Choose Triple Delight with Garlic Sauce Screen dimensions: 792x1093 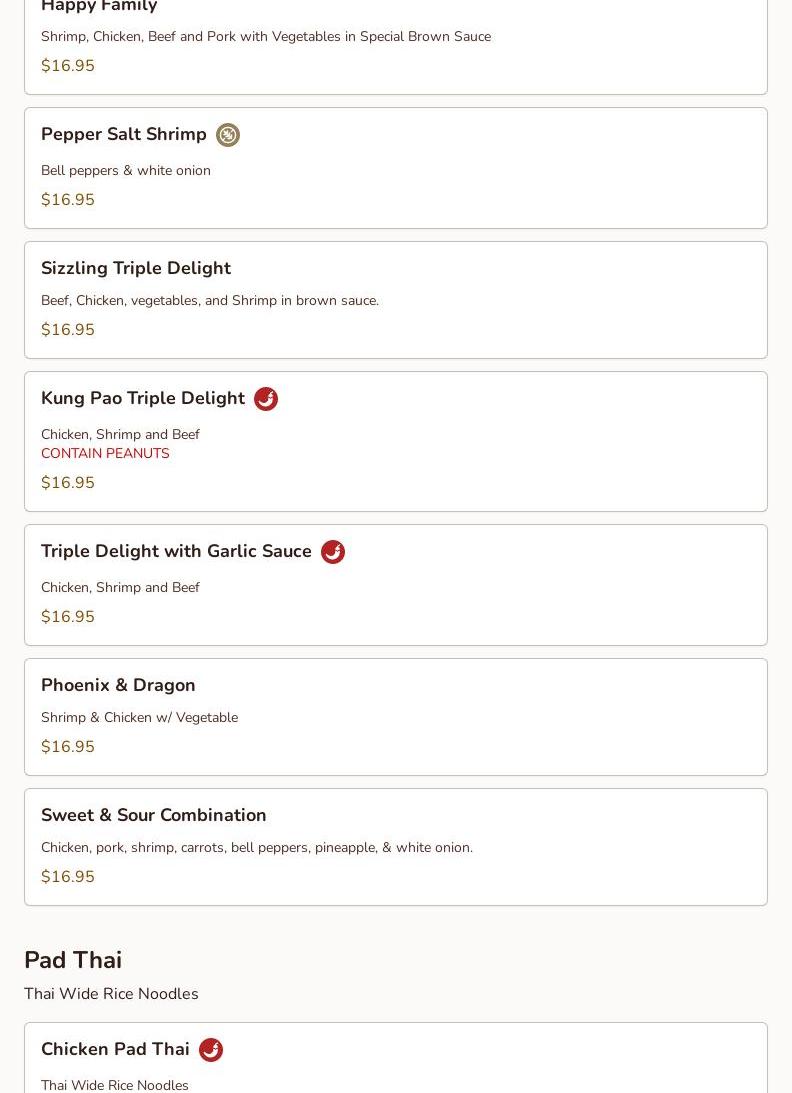176,551
